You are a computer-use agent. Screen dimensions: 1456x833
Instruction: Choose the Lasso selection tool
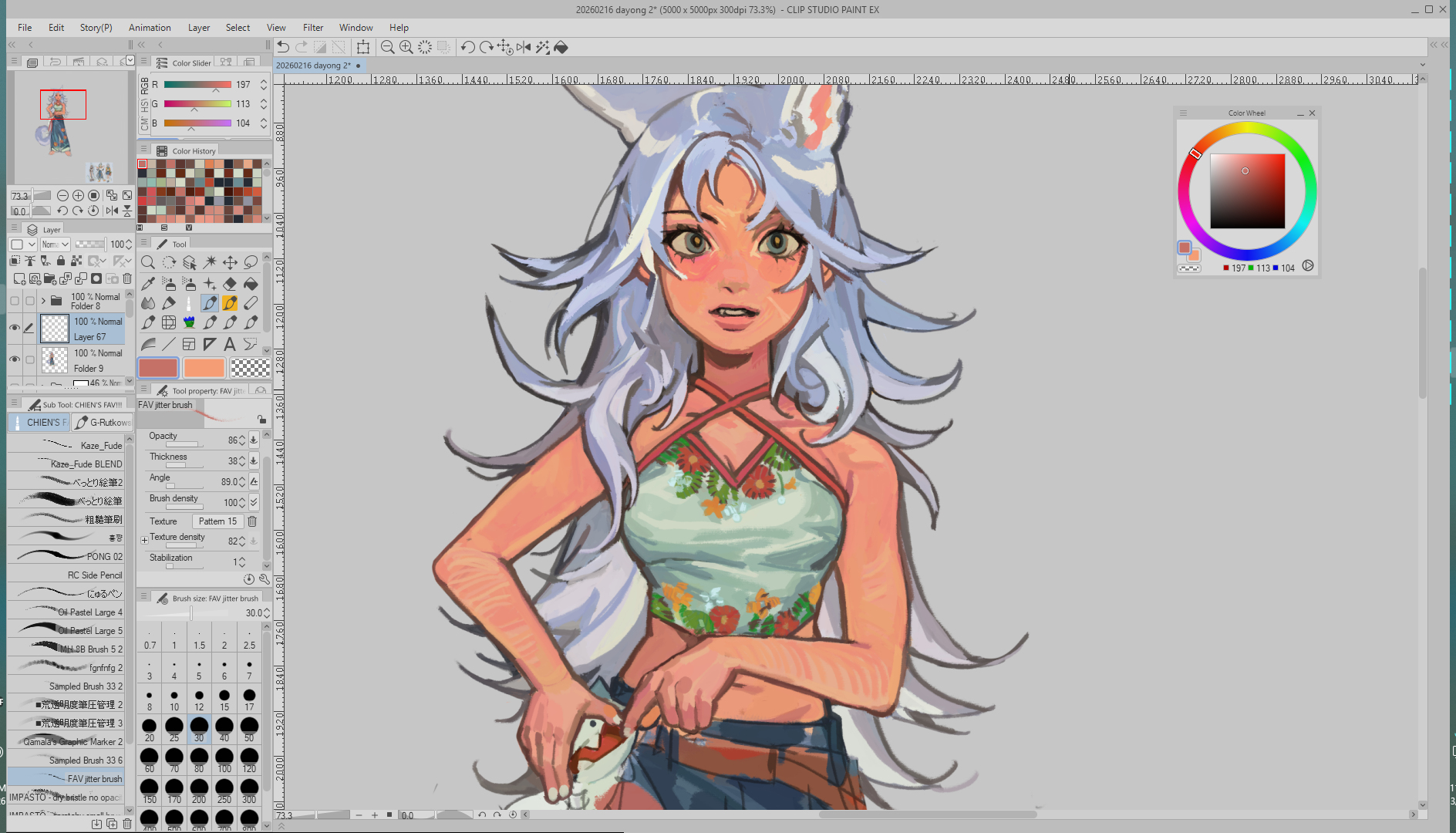point(251,263)
